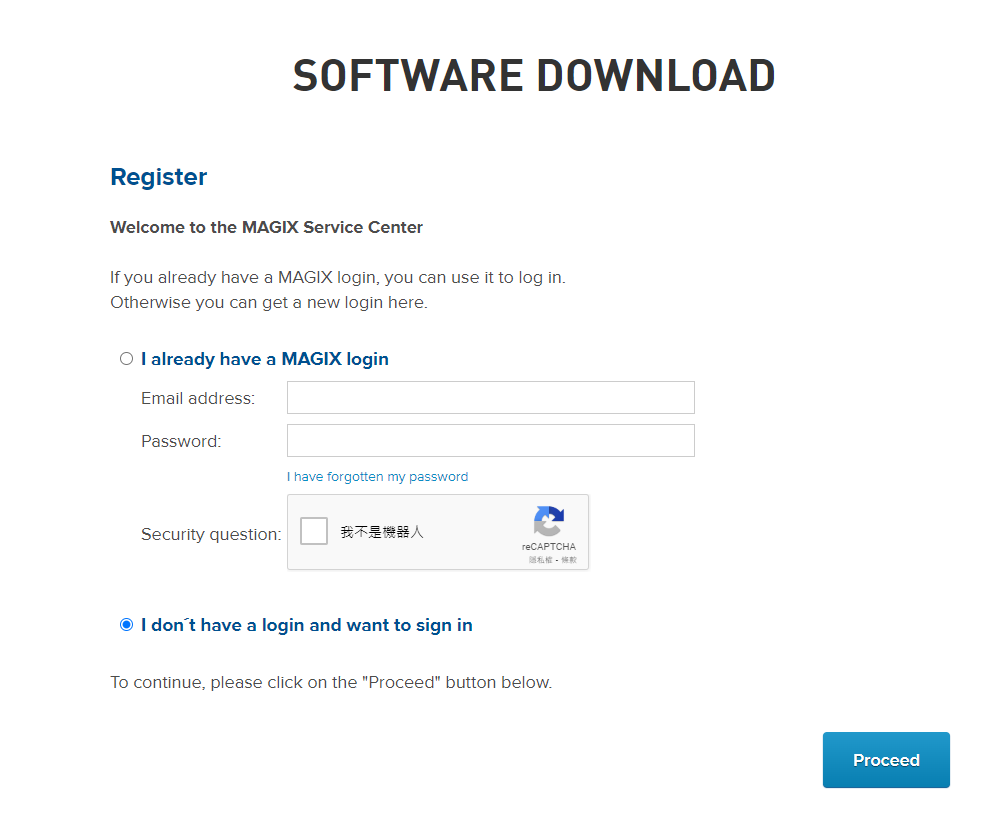Select "I don't have a login" radio button
The height and width of the screenshot is (817, 1005).
click(126, 625)
